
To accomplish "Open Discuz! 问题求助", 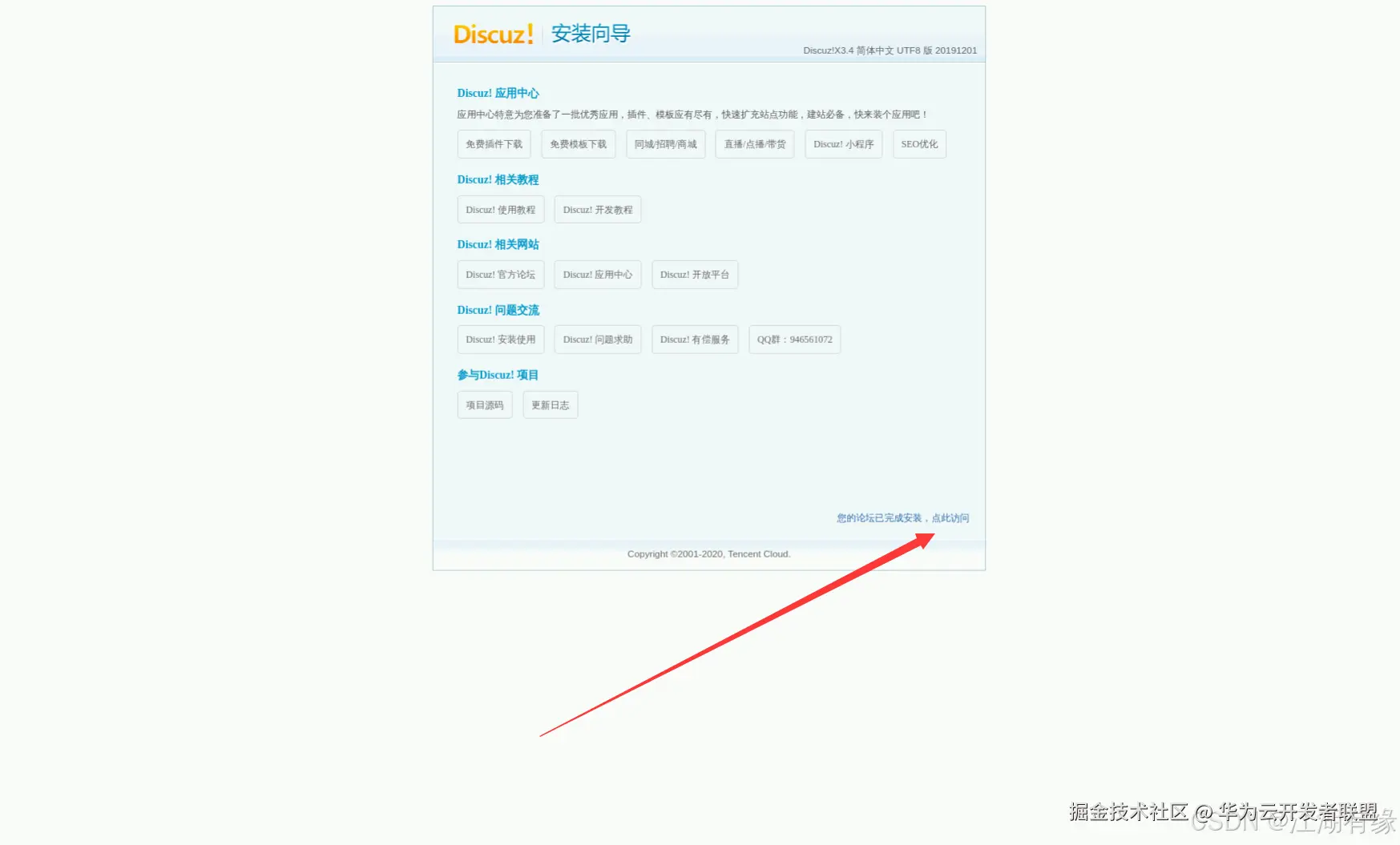I will (598, 340).
